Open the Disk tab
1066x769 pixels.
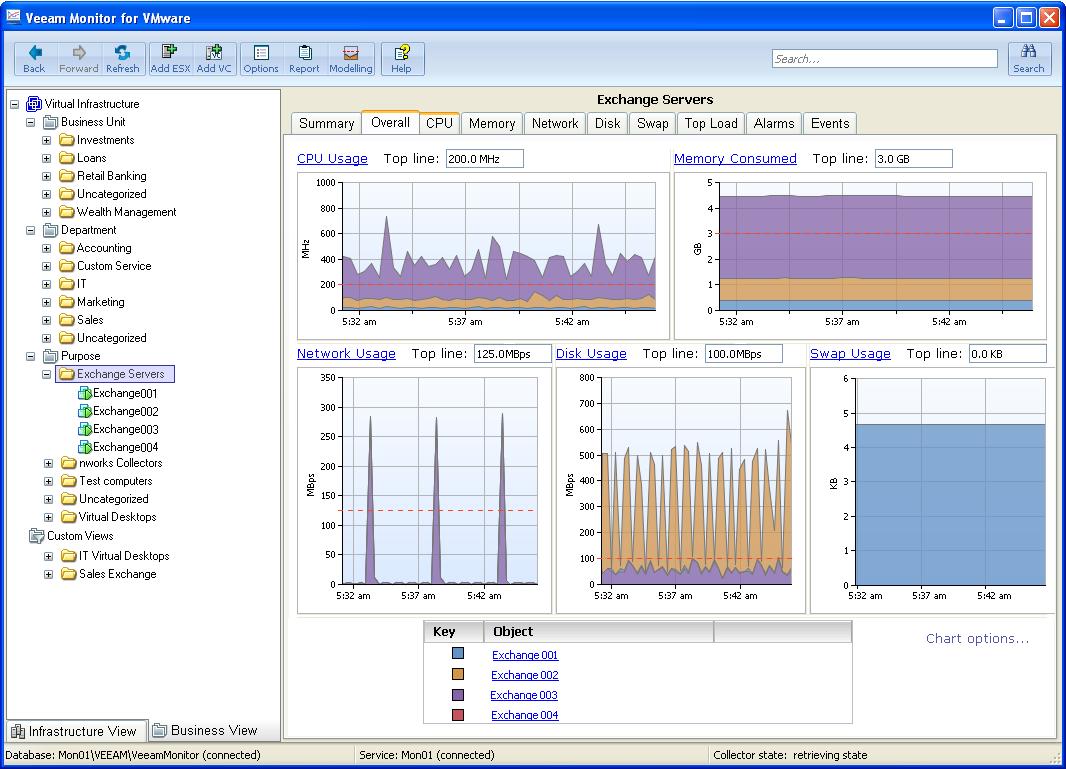(x=607, y=123)
